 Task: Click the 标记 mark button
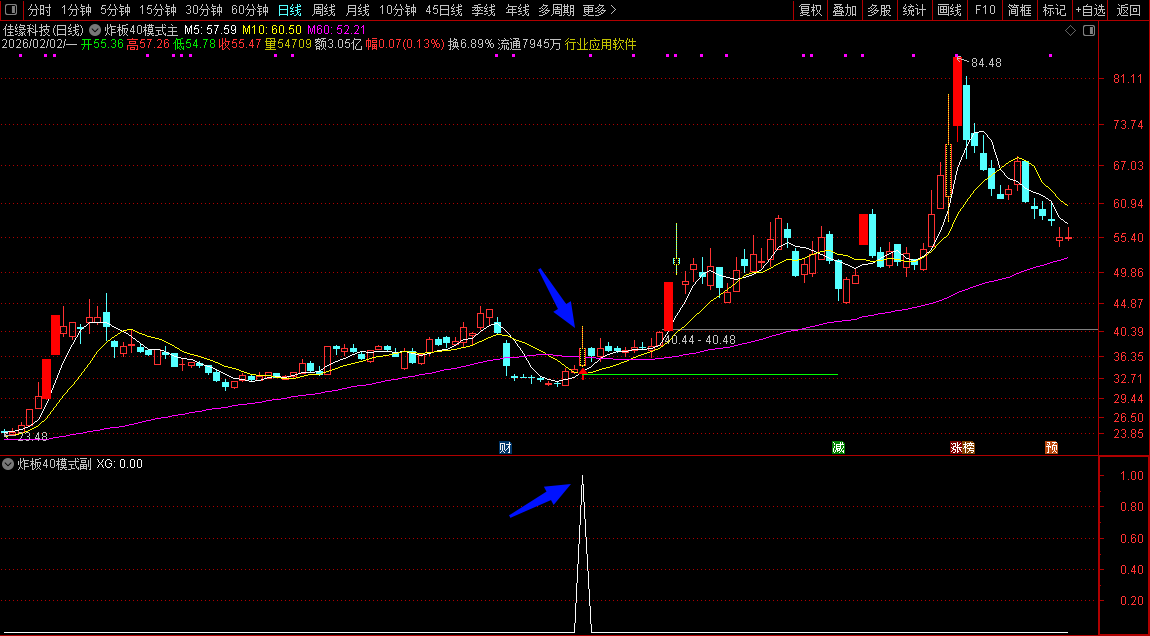point(1055,10)
